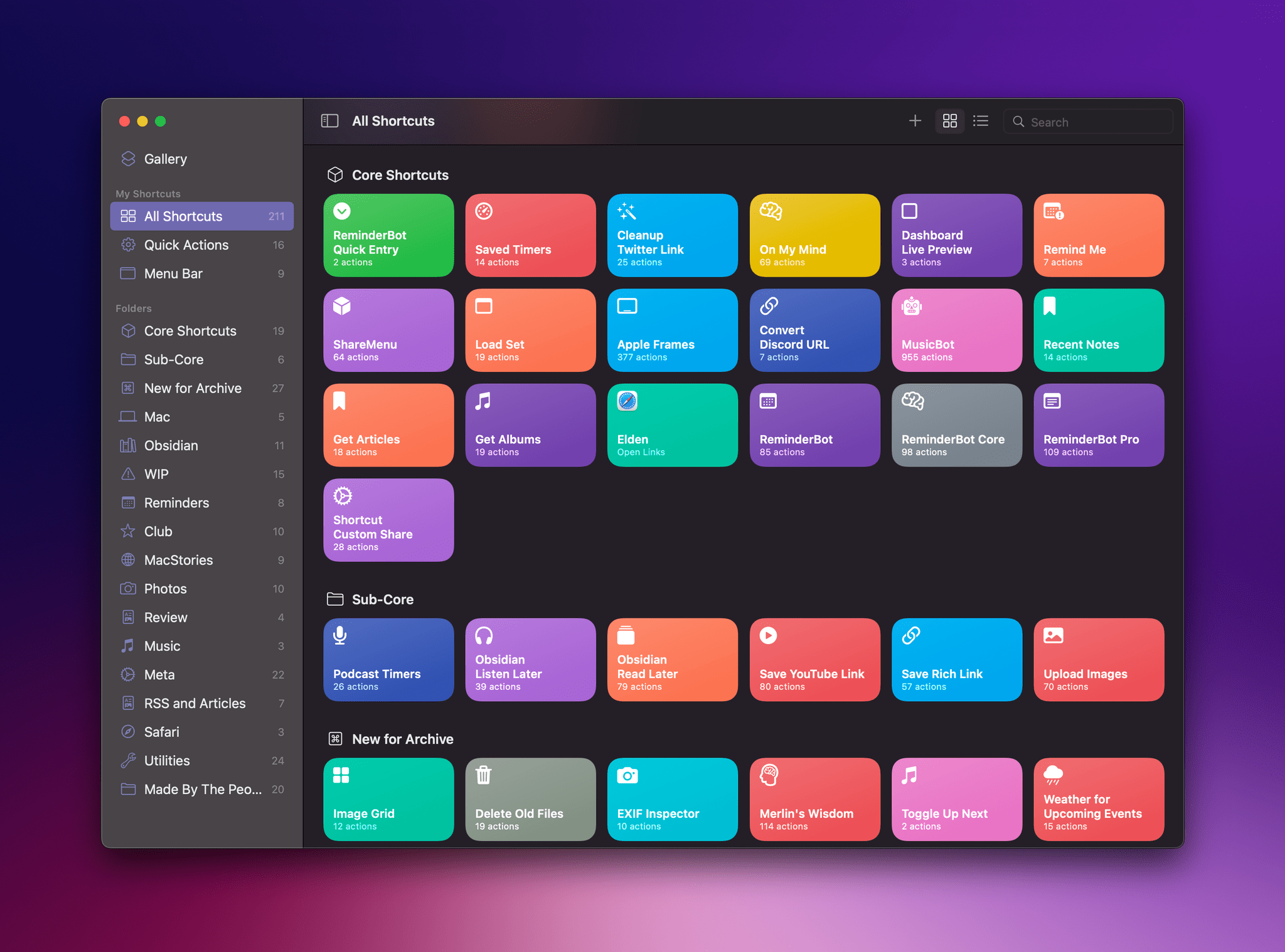Run the Weather for Upcoming Events shortcut
This screenshot has width=1285, height=952.
point(1099,799)
